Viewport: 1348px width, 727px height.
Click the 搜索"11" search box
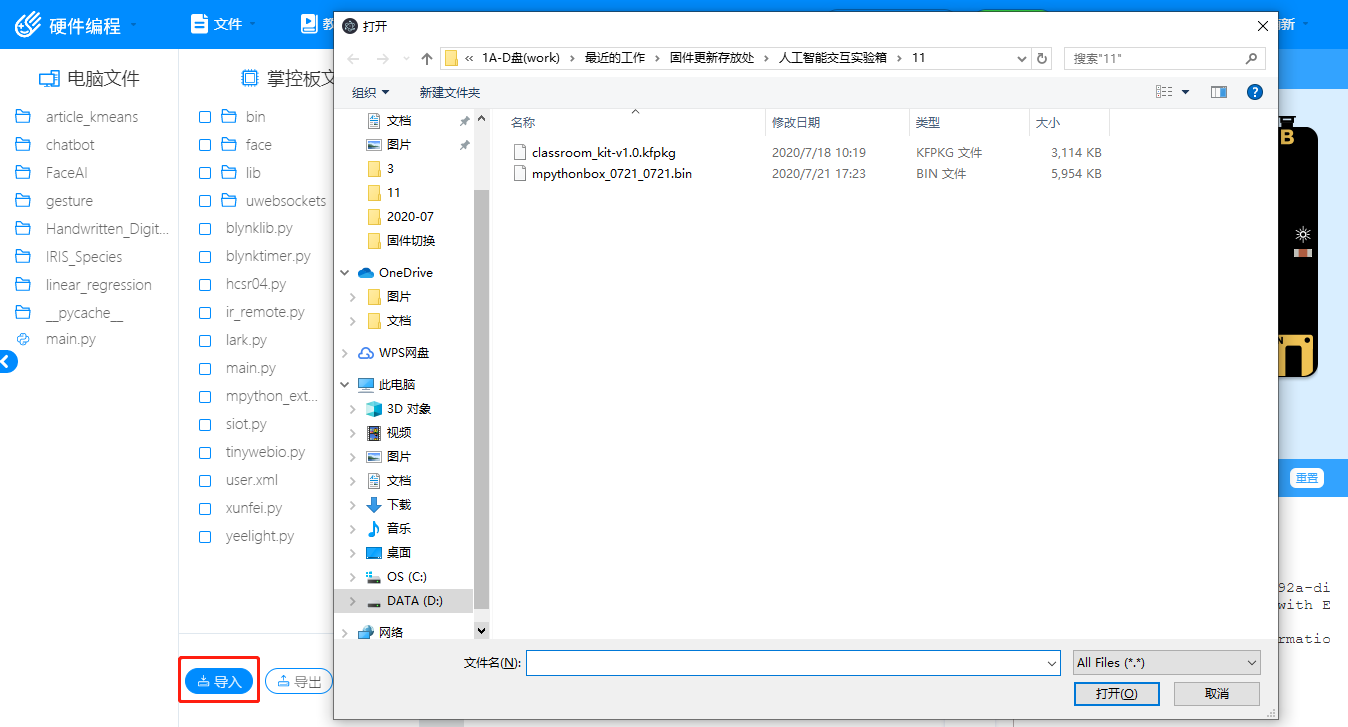pos(1165,59)
